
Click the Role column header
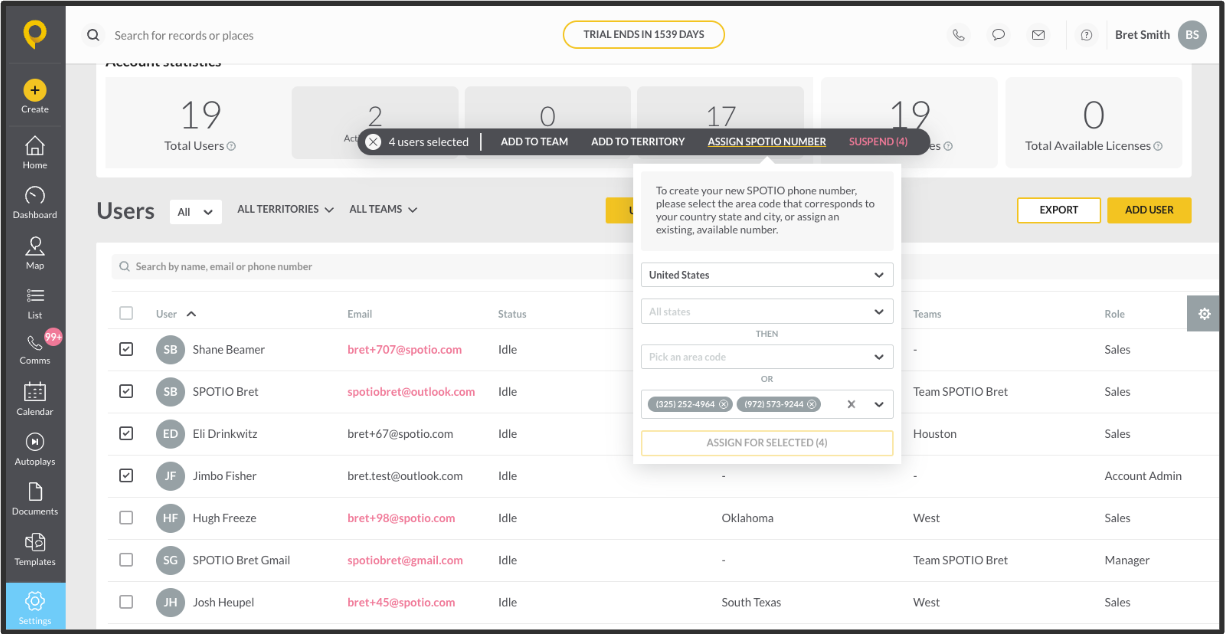[x=1115, y=314]
